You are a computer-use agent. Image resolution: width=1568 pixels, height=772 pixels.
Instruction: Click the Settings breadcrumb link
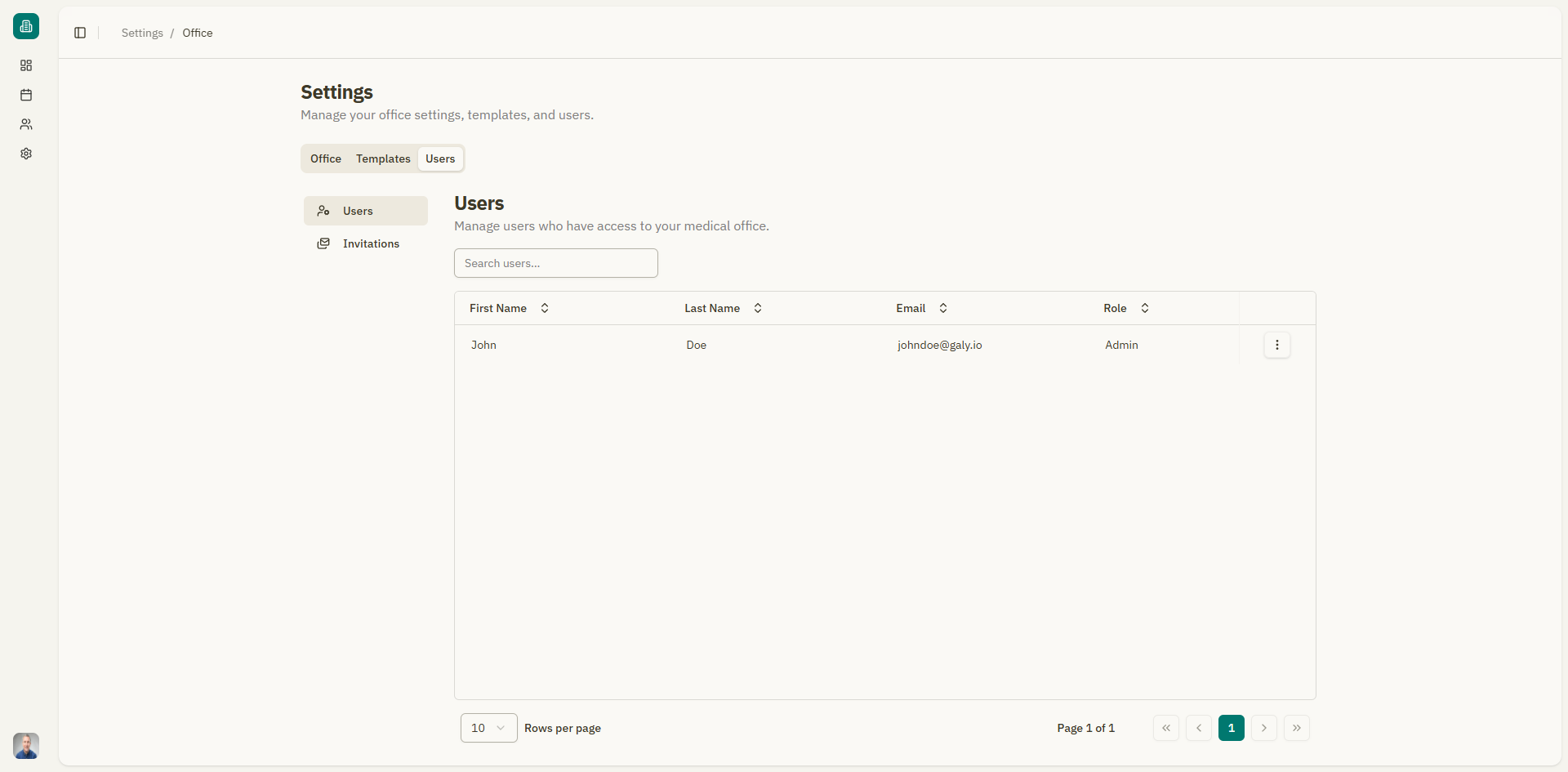[142, 33]
